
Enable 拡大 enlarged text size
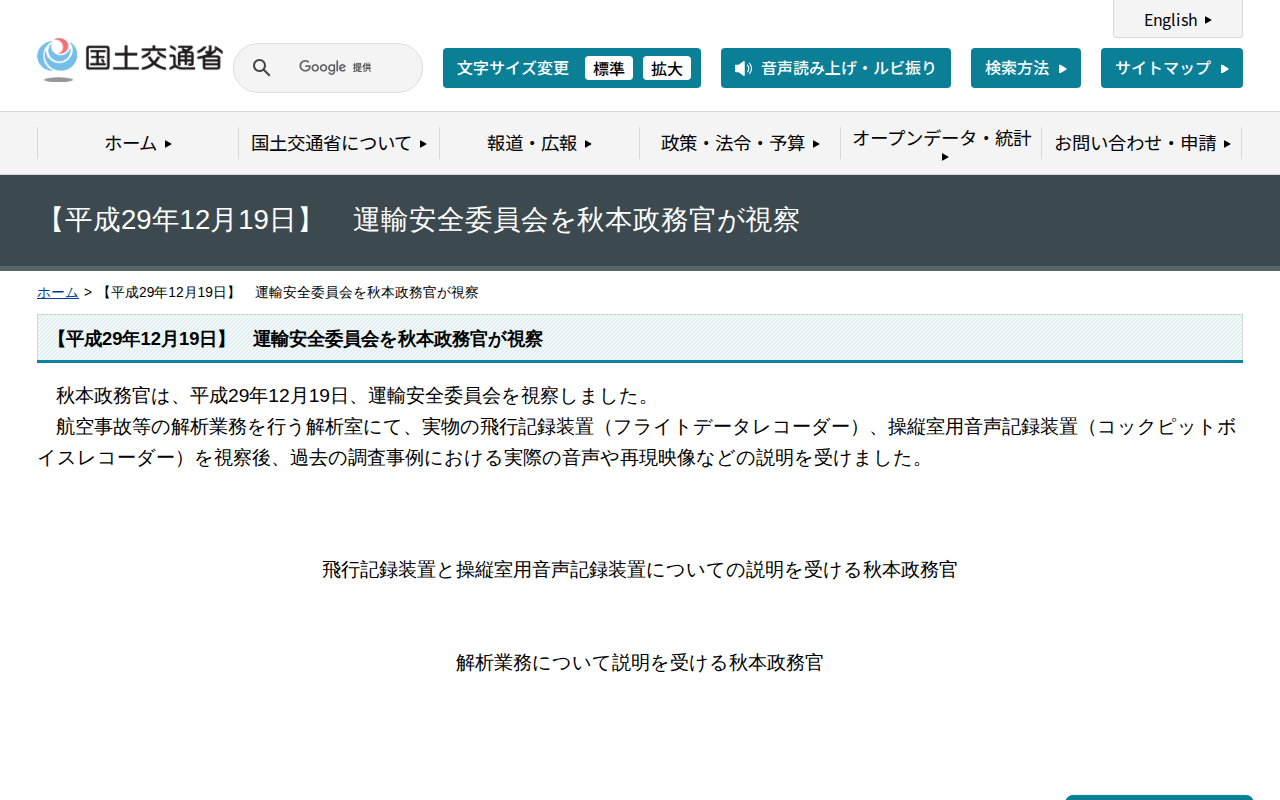point(667,68)
